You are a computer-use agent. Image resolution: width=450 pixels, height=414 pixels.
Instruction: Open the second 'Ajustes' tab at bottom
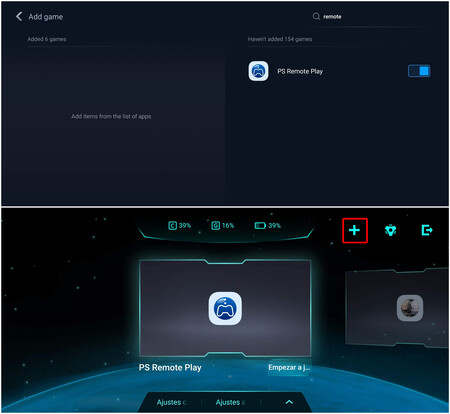pyautogui.click(x=231, y=402)
